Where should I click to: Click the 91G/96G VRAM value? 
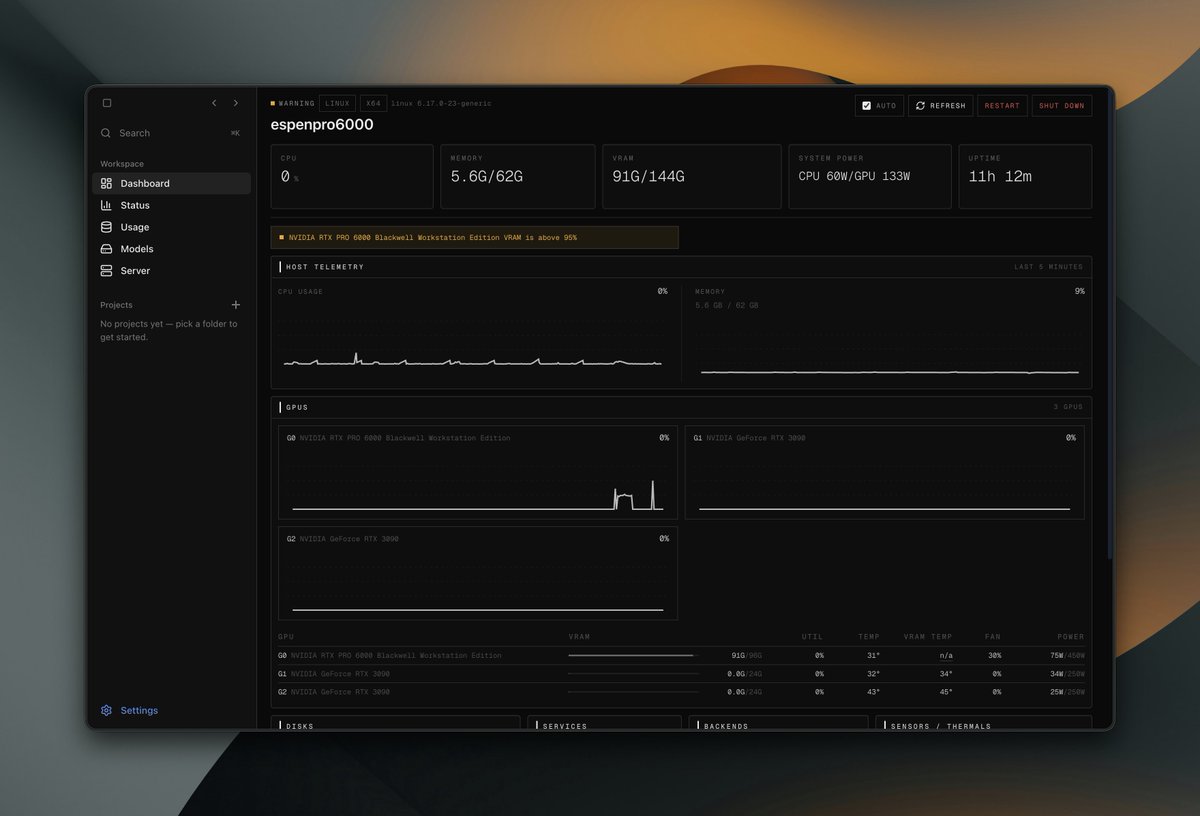(x=747, y=656)
